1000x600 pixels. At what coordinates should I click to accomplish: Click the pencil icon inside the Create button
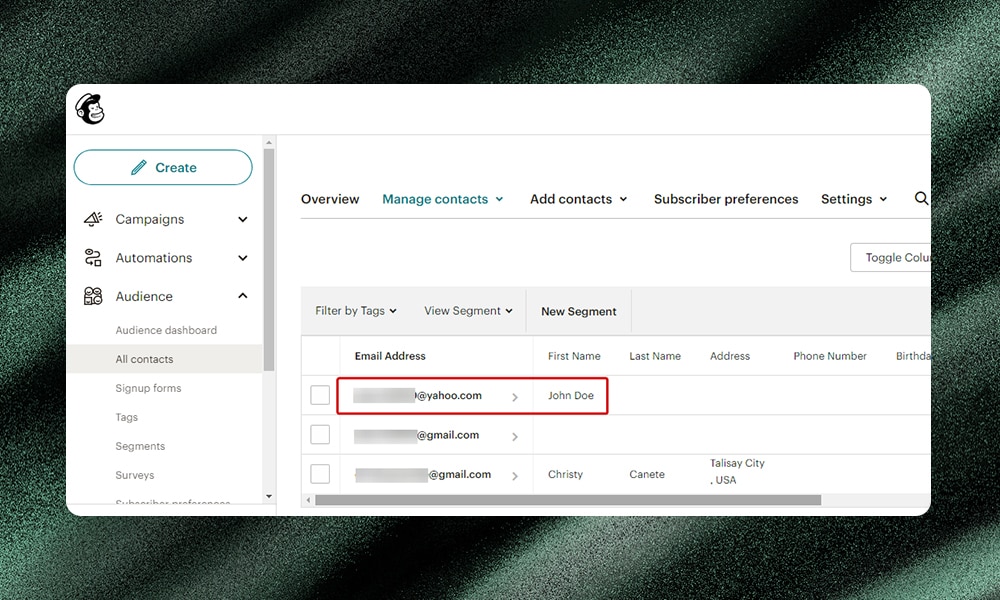coord(138,167)
